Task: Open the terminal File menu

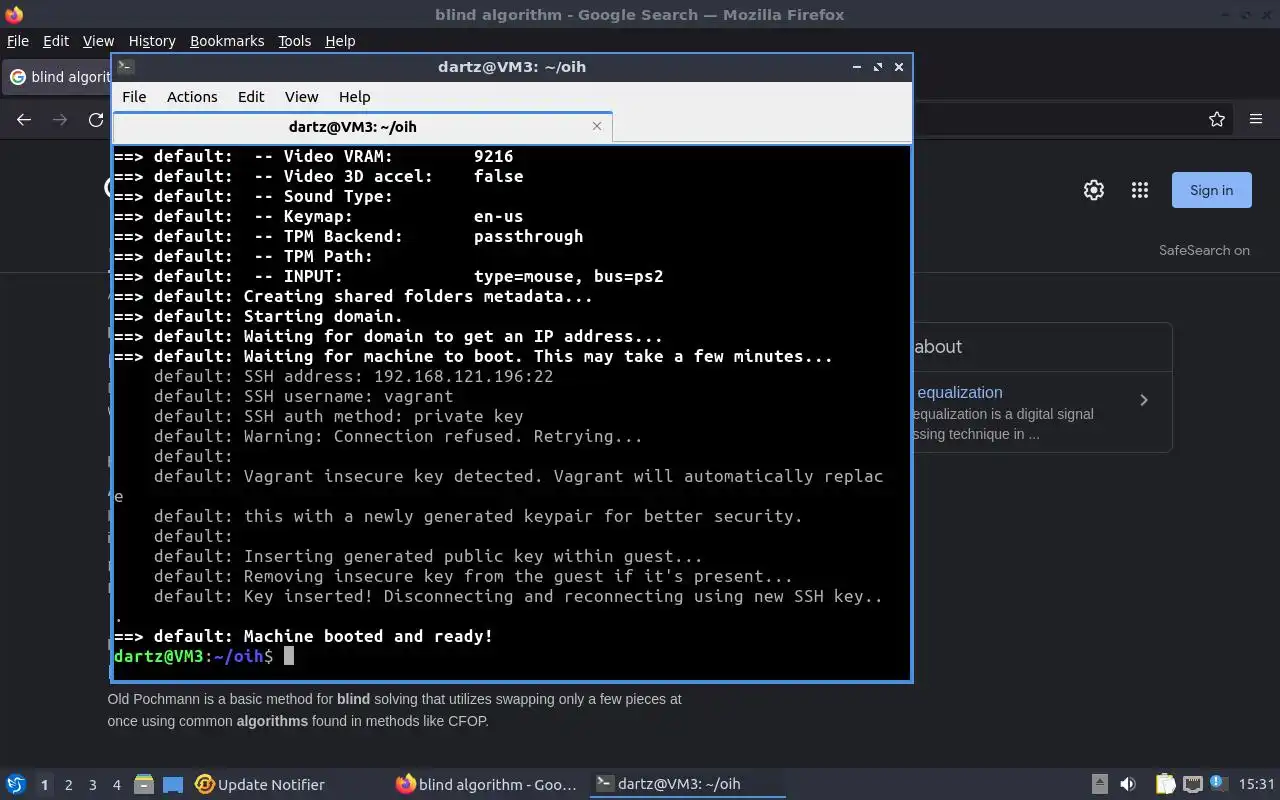Action: pos(134,97)
